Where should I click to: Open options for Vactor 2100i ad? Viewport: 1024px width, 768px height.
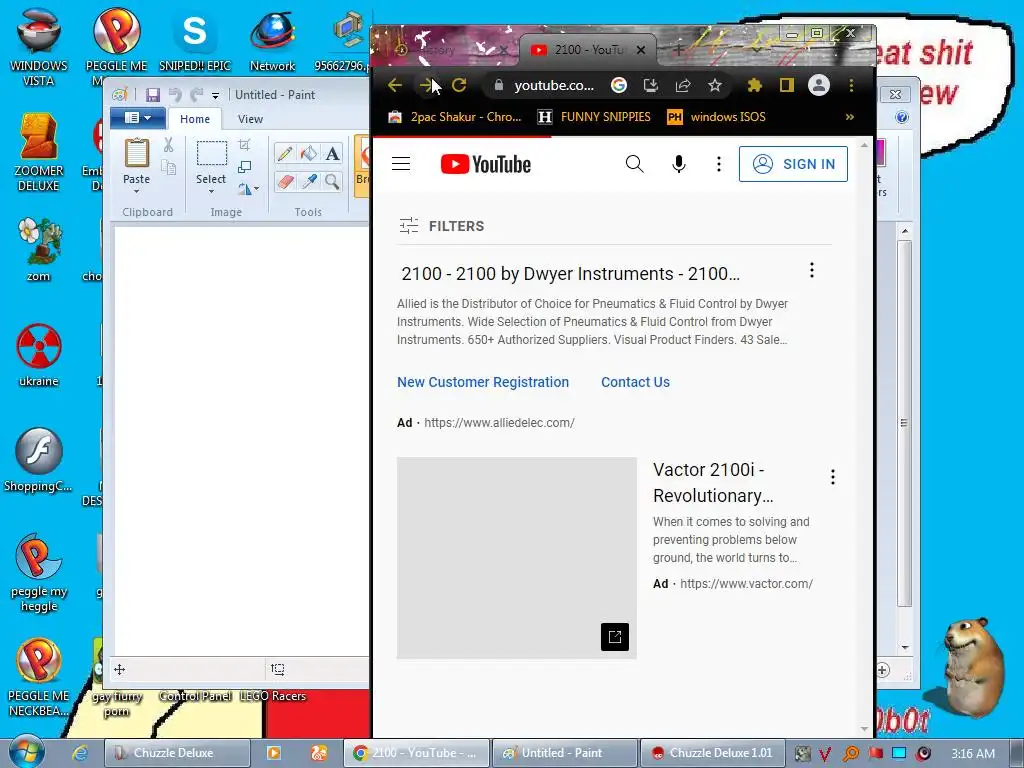[833, 477]
